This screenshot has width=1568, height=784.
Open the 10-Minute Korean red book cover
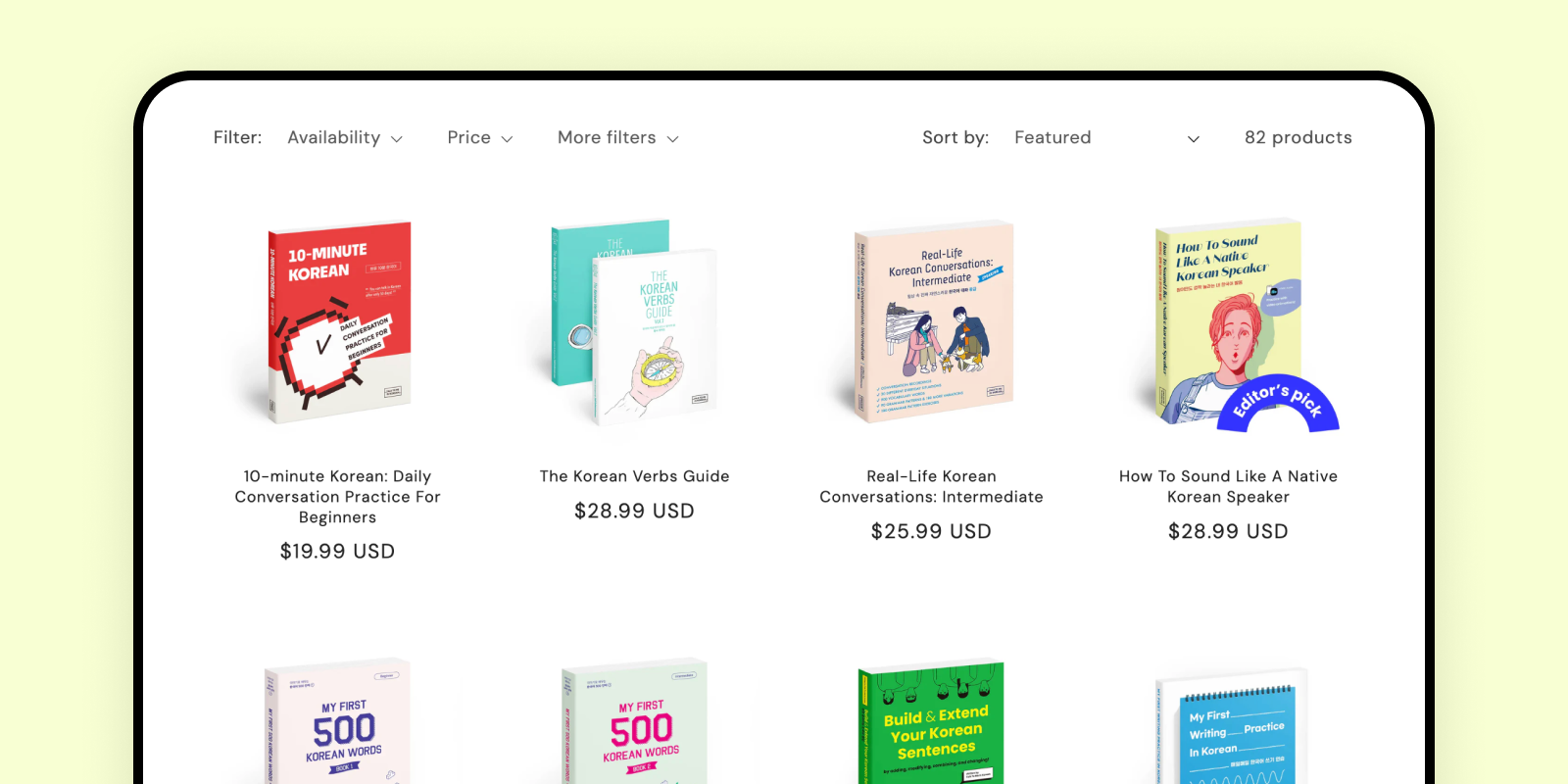339,322
